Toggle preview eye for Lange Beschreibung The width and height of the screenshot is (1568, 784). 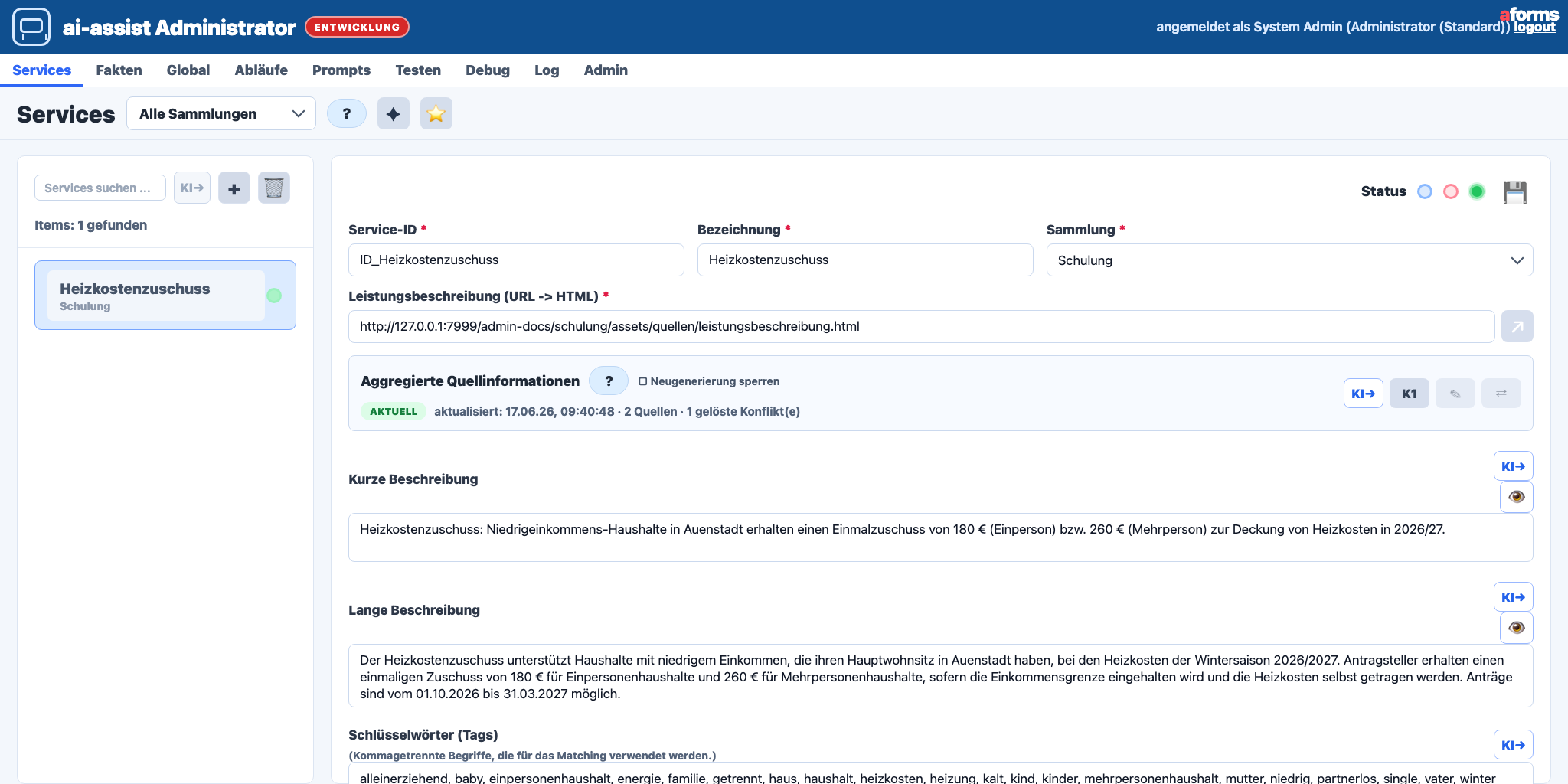click(x=1517, y=628)
